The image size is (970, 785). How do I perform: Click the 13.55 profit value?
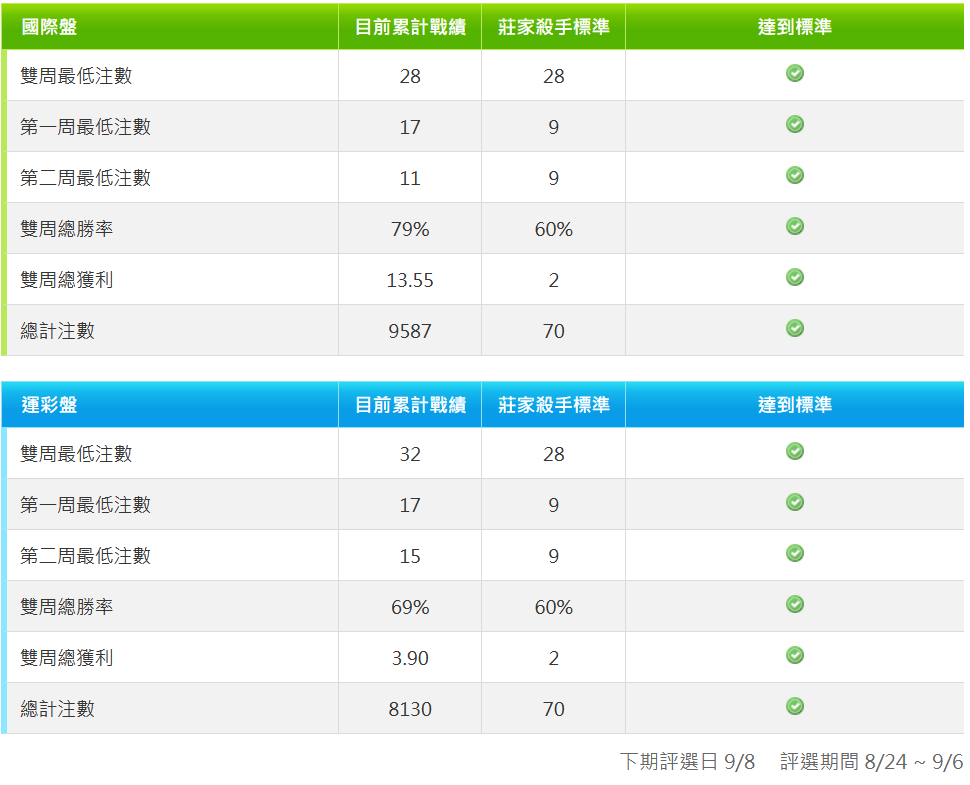click(x=410, y=280)
